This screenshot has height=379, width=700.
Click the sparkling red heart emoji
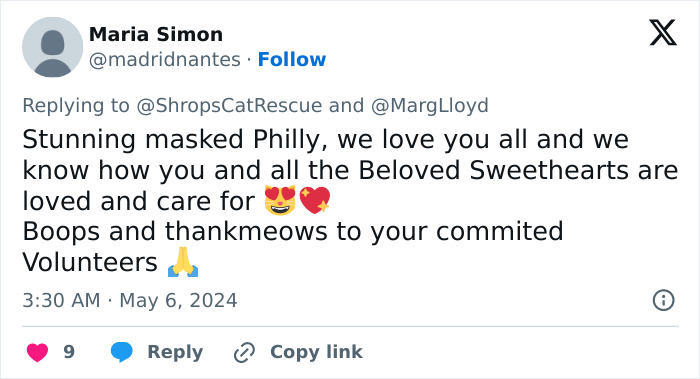click(x=315, y=200)
